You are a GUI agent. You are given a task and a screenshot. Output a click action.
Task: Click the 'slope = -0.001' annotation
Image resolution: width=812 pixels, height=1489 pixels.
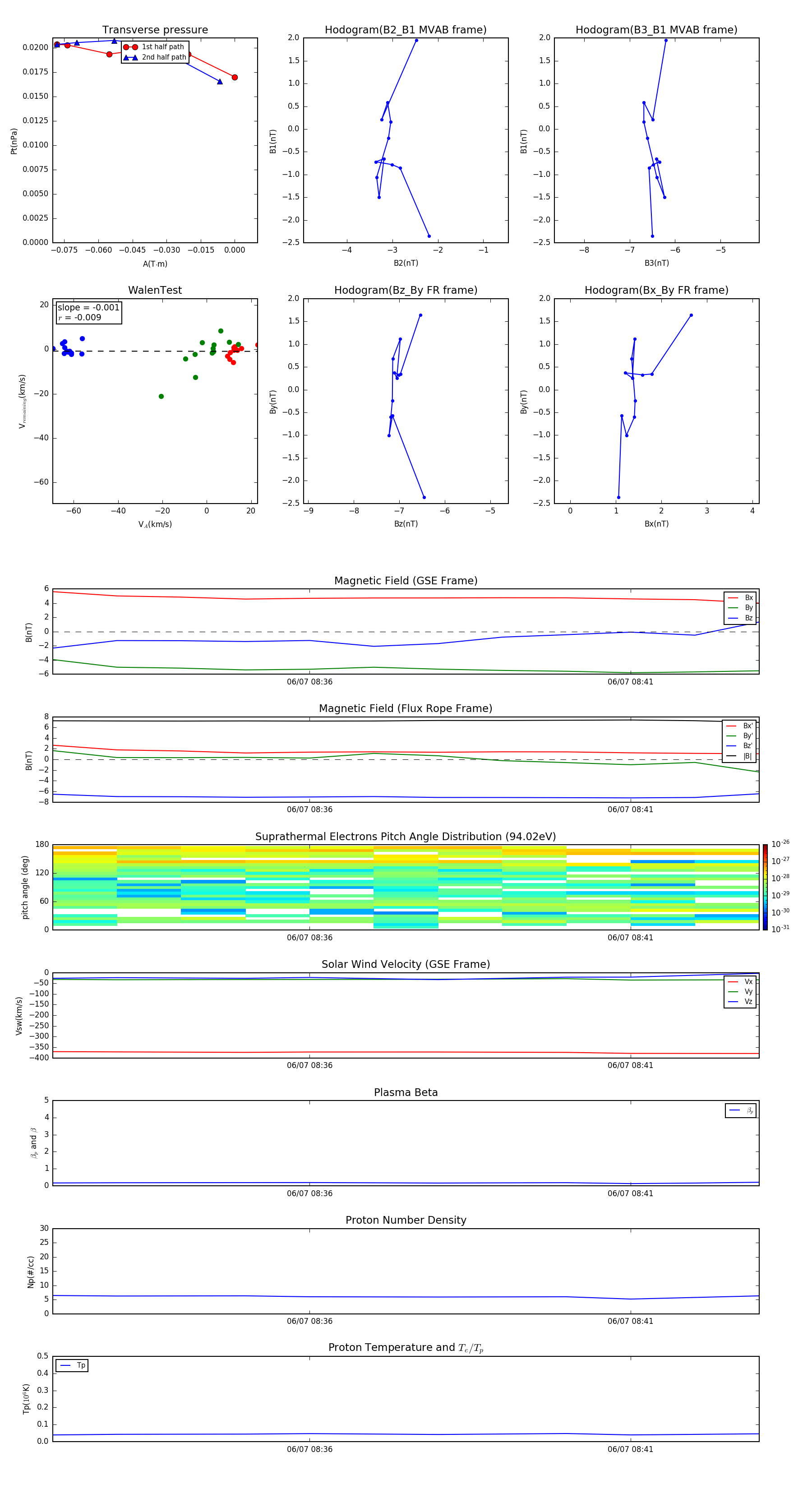coord(88,308)
